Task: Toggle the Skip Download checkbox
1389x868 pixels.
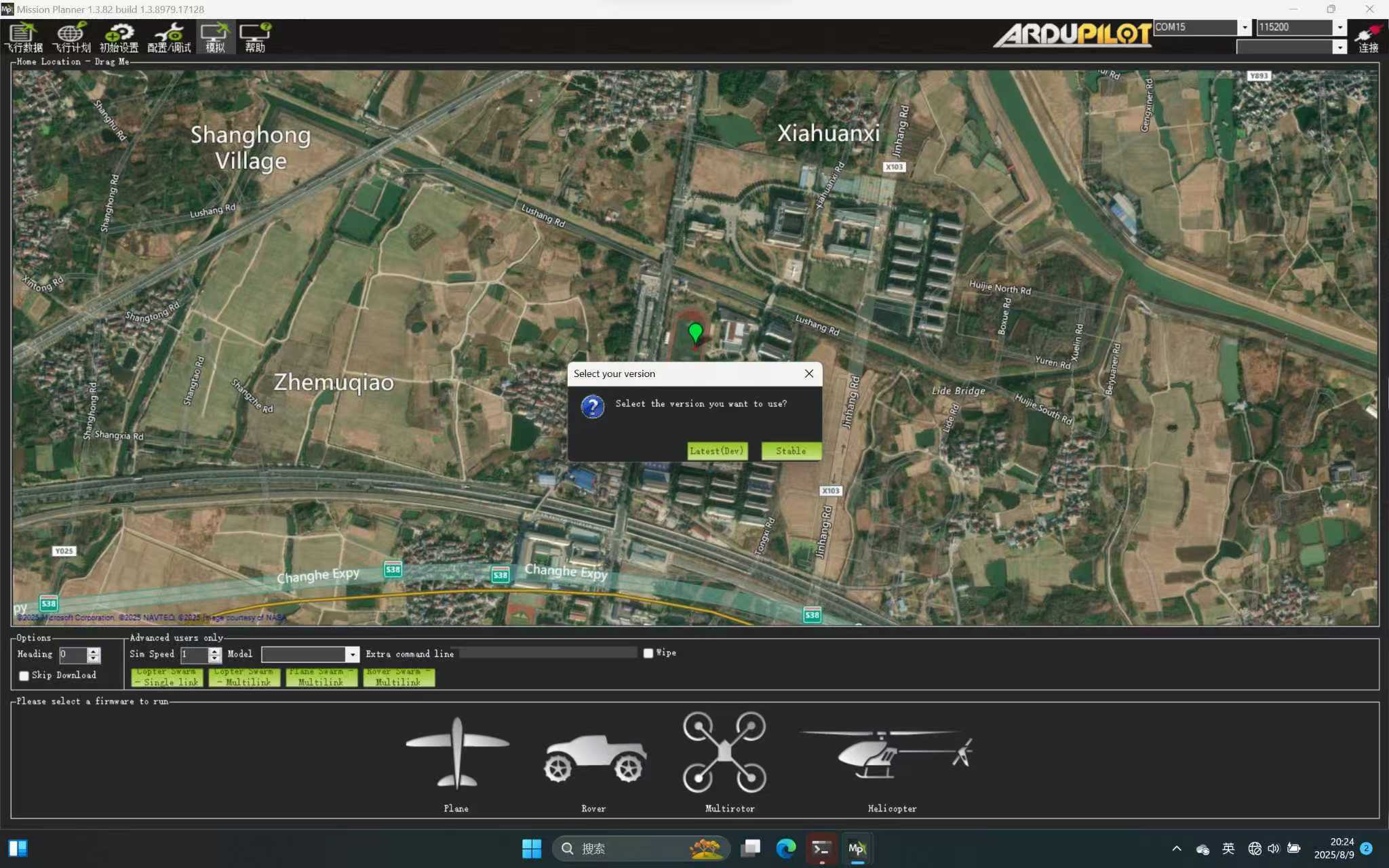Action: pyautogui.click(x=24, y=675)
